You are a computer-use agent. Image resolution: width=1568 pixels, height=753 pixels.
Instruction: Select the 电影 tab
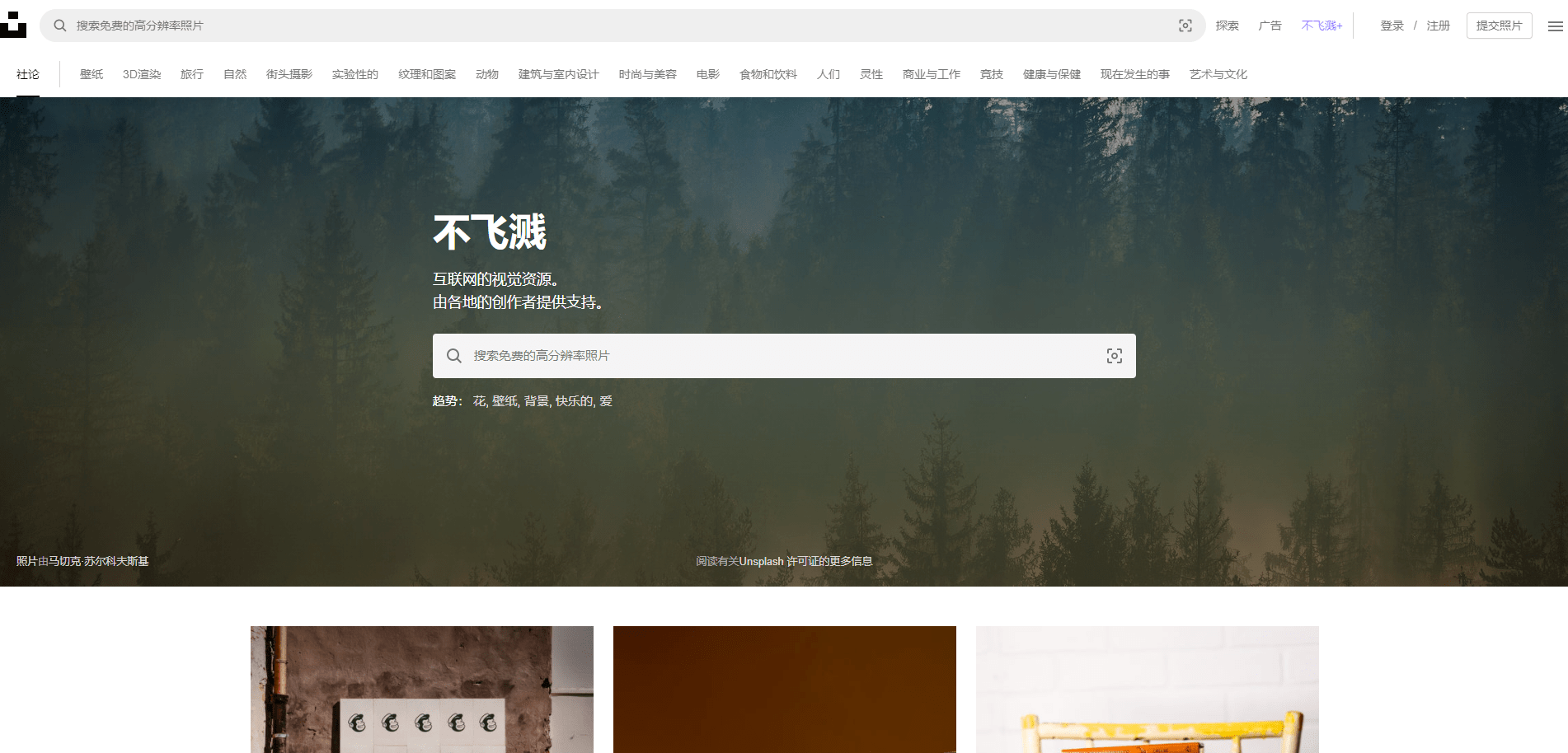pos(708,74)
